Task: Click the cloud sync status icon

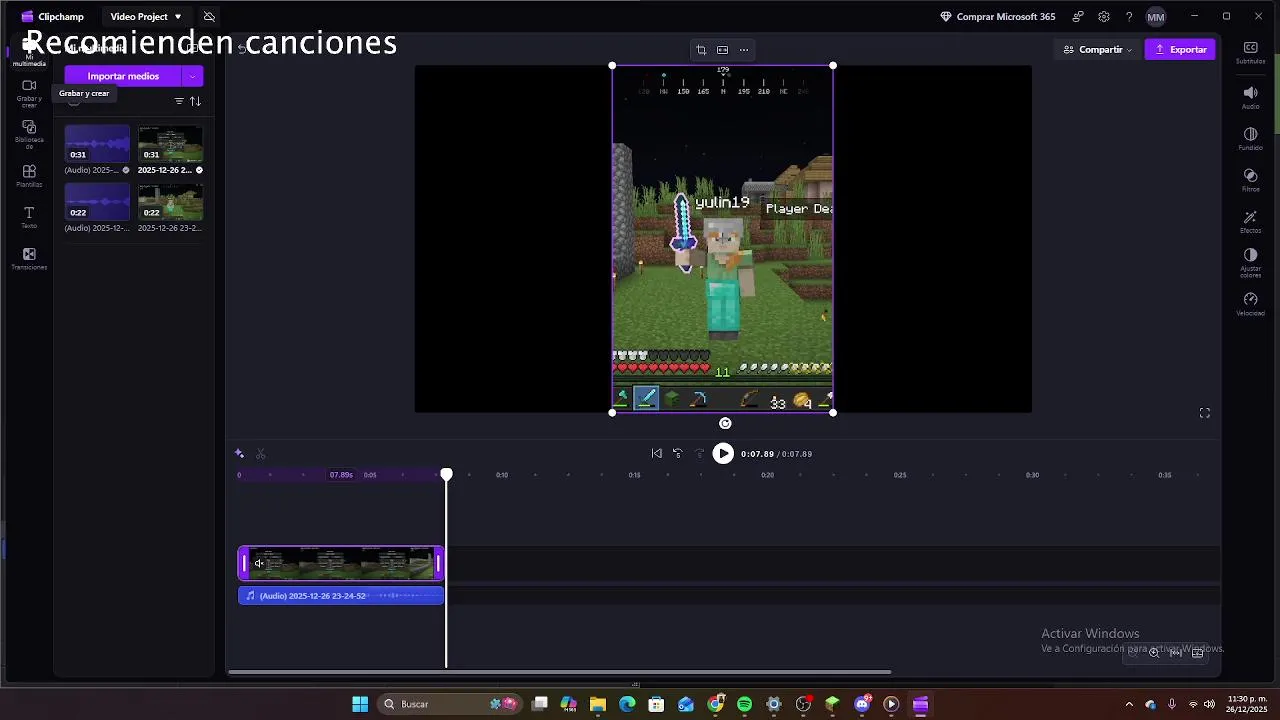Action: point(209,17)
